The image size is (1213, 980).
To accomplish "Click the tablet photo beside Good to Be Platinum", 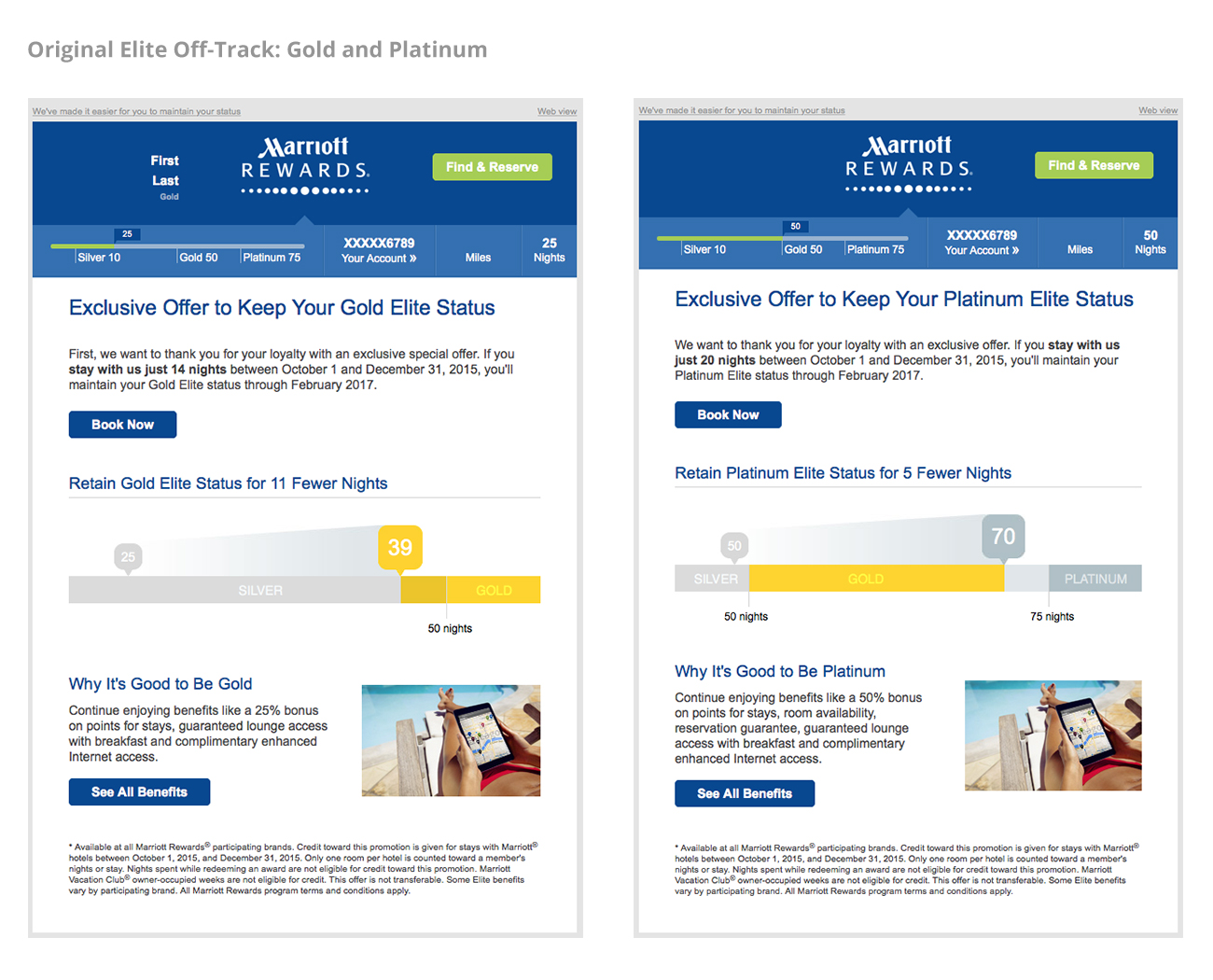I will [x=1053, y=735].
